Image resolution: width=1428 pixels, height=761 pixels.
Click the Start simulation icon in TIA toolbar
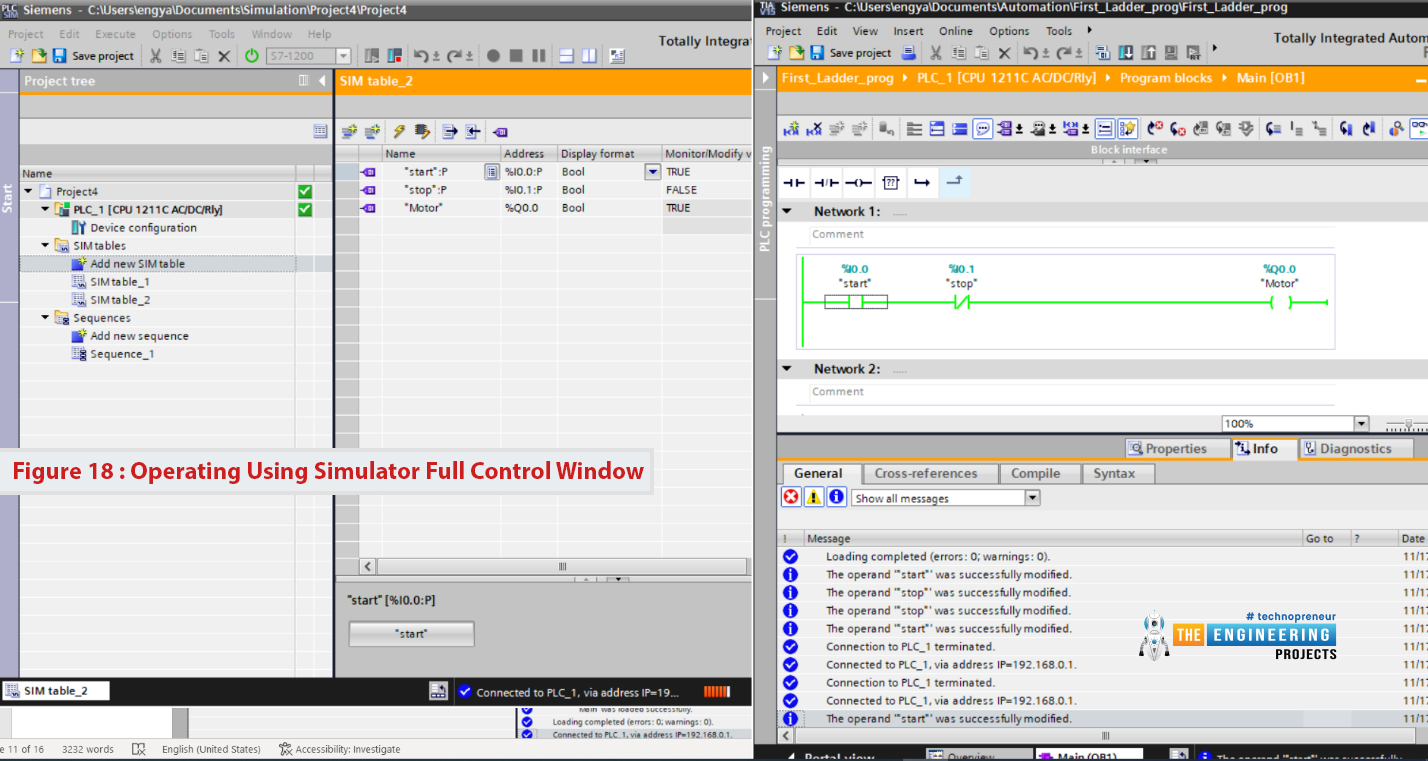point(1169,53)
